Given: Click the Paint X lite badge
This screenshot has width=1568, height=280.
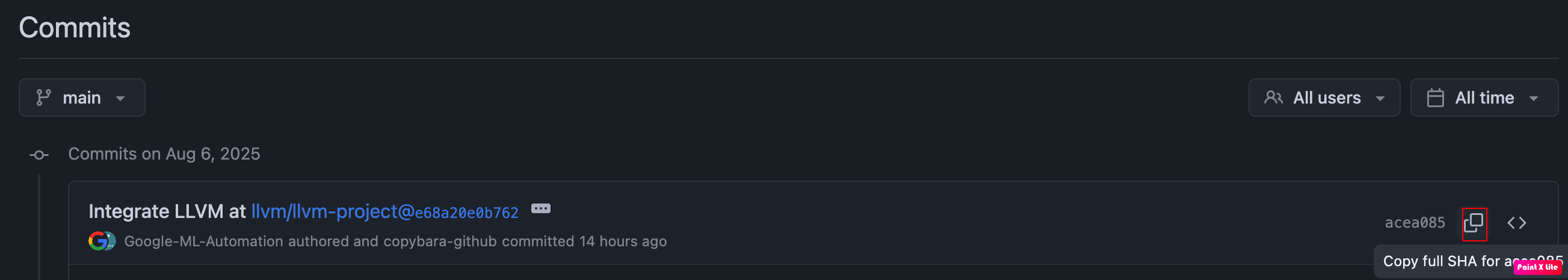Looking at the screenshot, I should point(1537,267).
